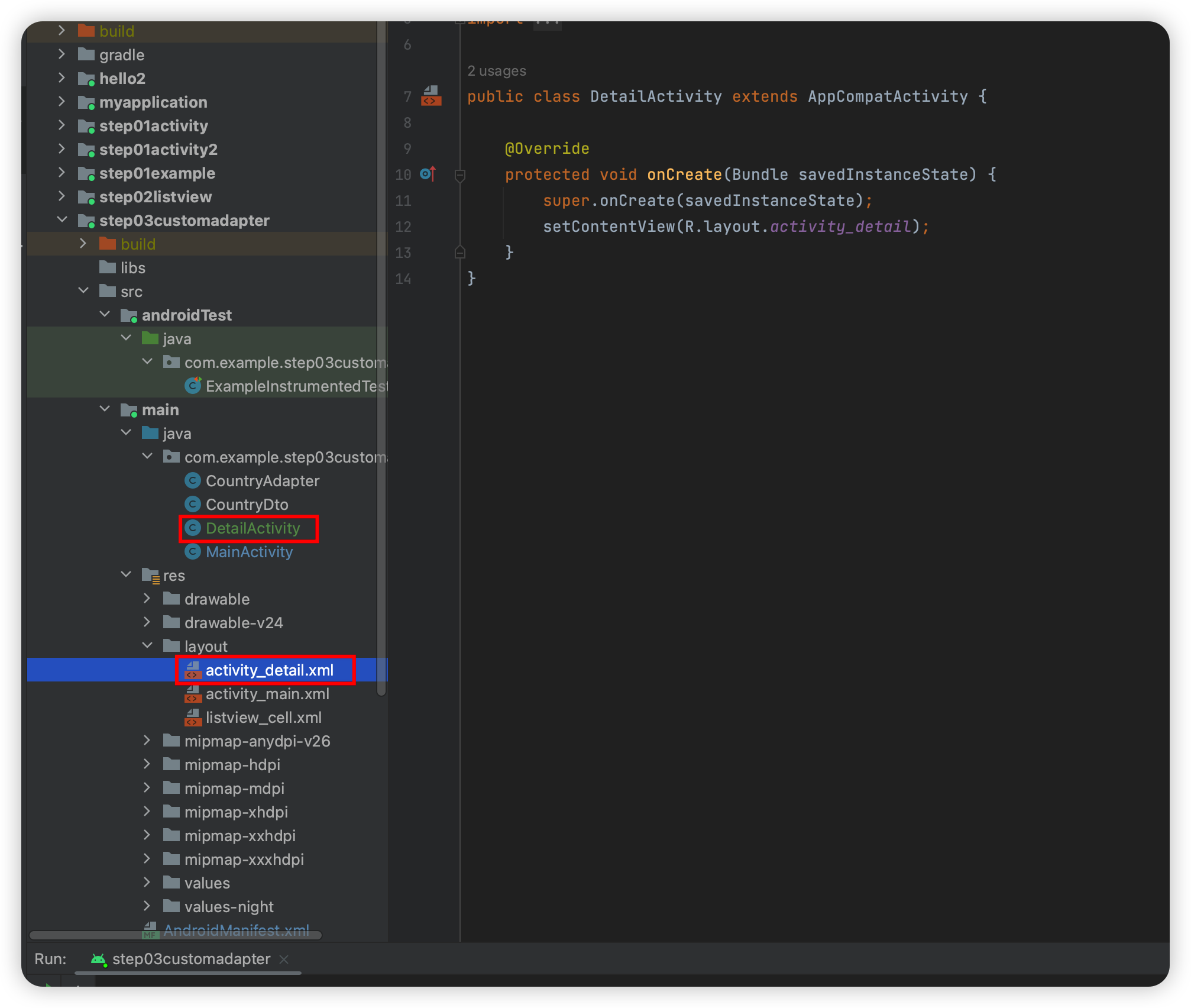Click the CountryAdapter class icon

coord(192,480)
